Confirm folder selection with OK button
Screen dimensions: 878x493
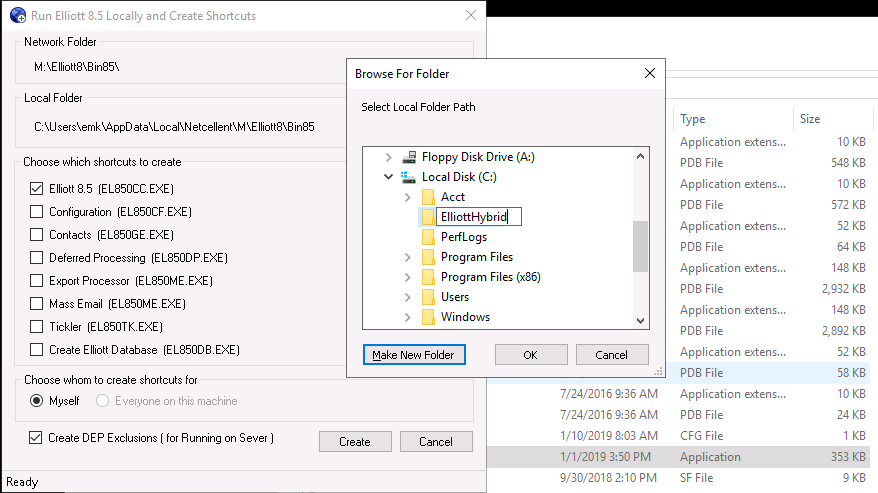coord(531,355)
